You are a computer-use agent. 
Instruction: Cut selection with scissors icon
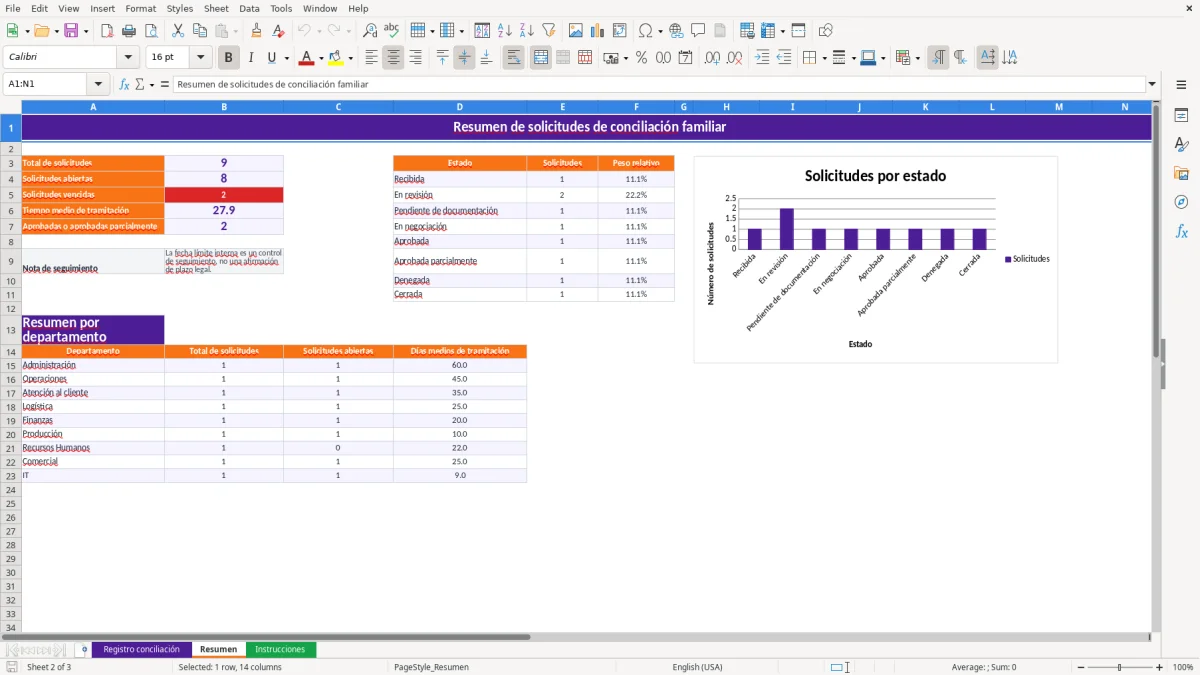point(178,31)
